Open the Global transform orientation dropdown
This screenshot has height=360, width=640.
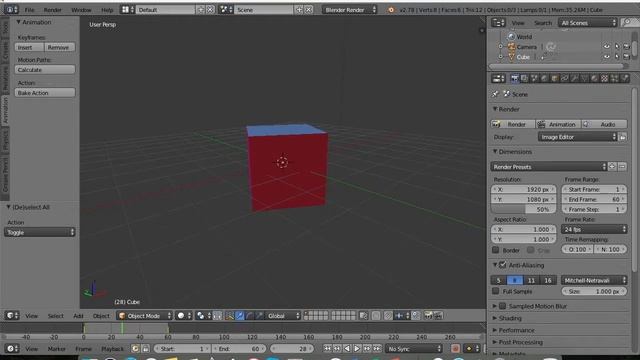(283, 316)
